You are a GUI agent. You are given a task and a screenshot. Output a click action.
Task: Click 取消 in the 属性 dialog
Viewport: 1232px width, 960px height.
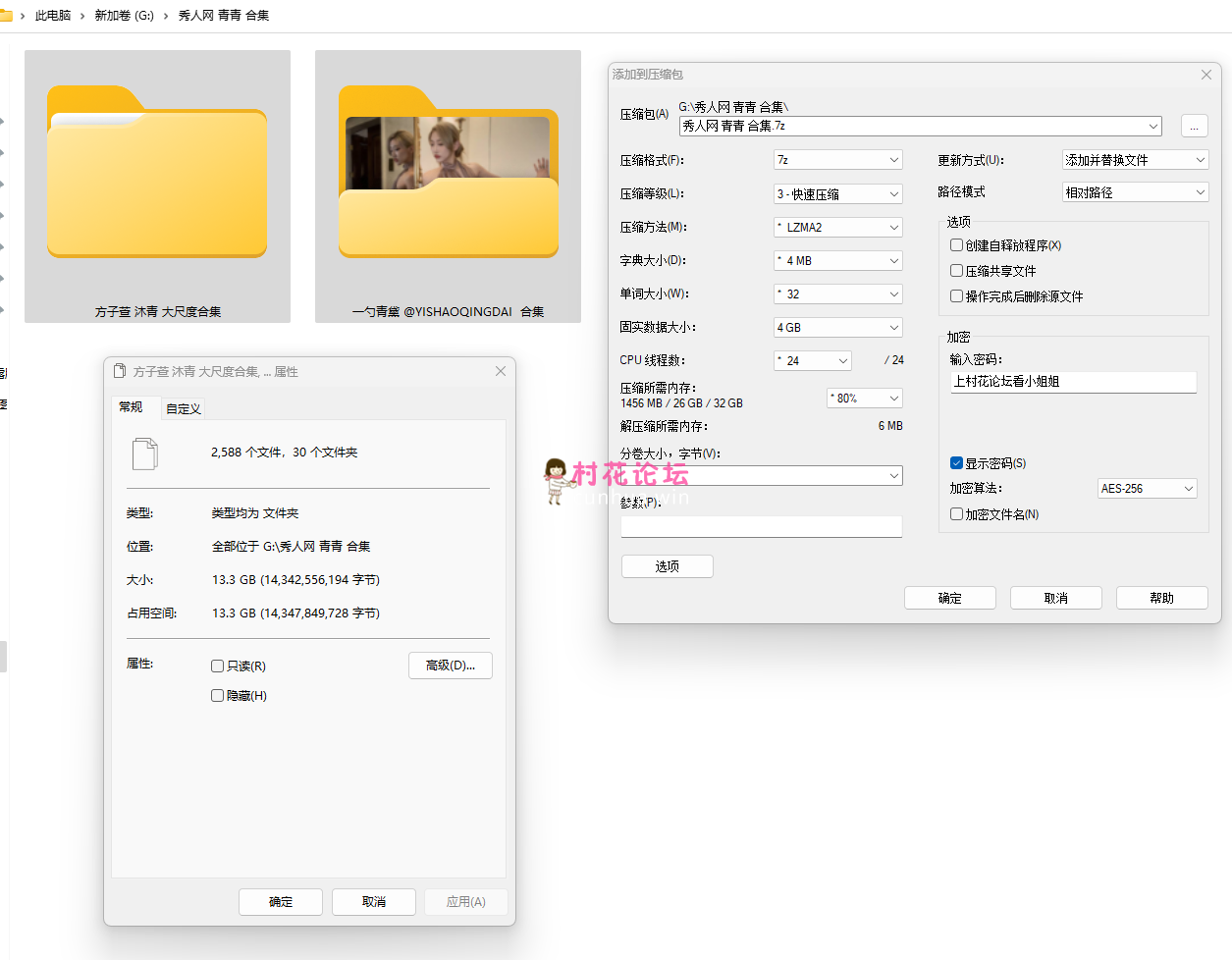click(374, 902)
